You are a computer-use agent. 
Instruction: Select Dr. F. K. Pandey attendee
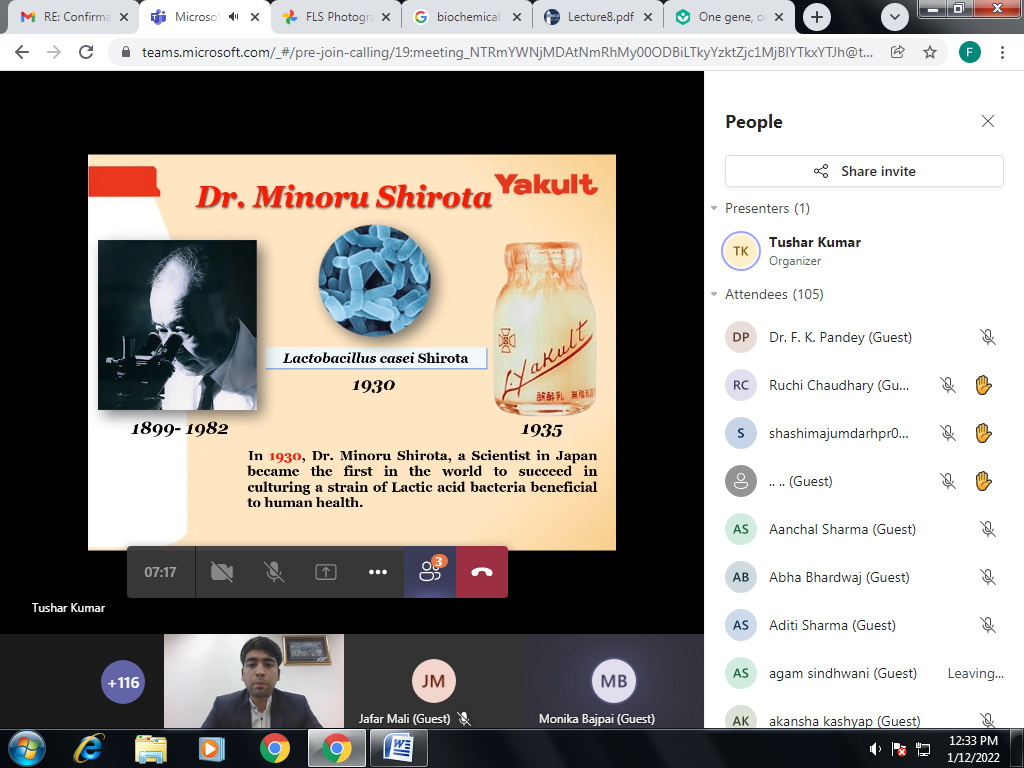tap(864, 337)
